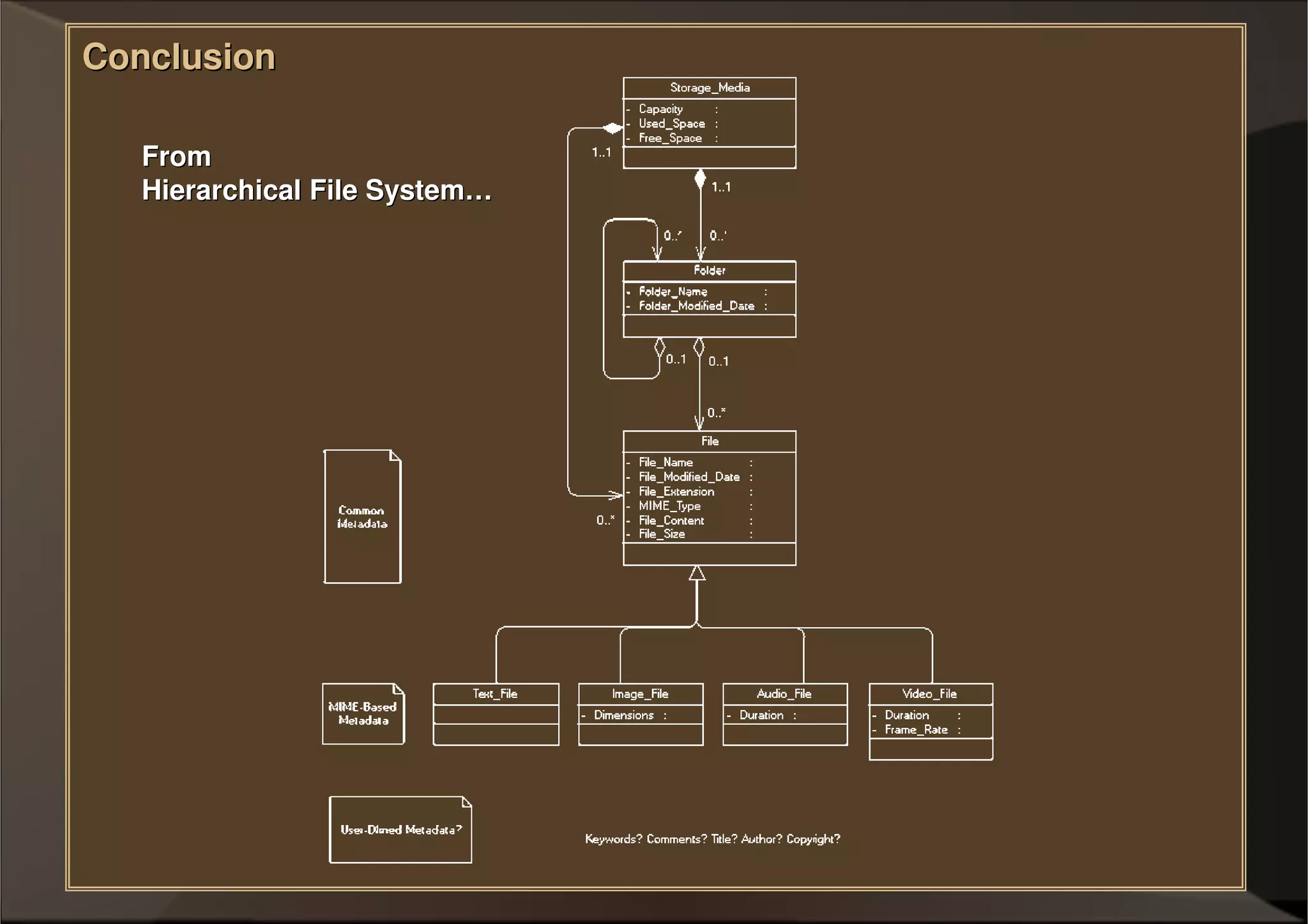The width and height of the screenshot is (1308, 924).
Task: Click the MIME_Type attribute in File
Action: coord(670,506)
